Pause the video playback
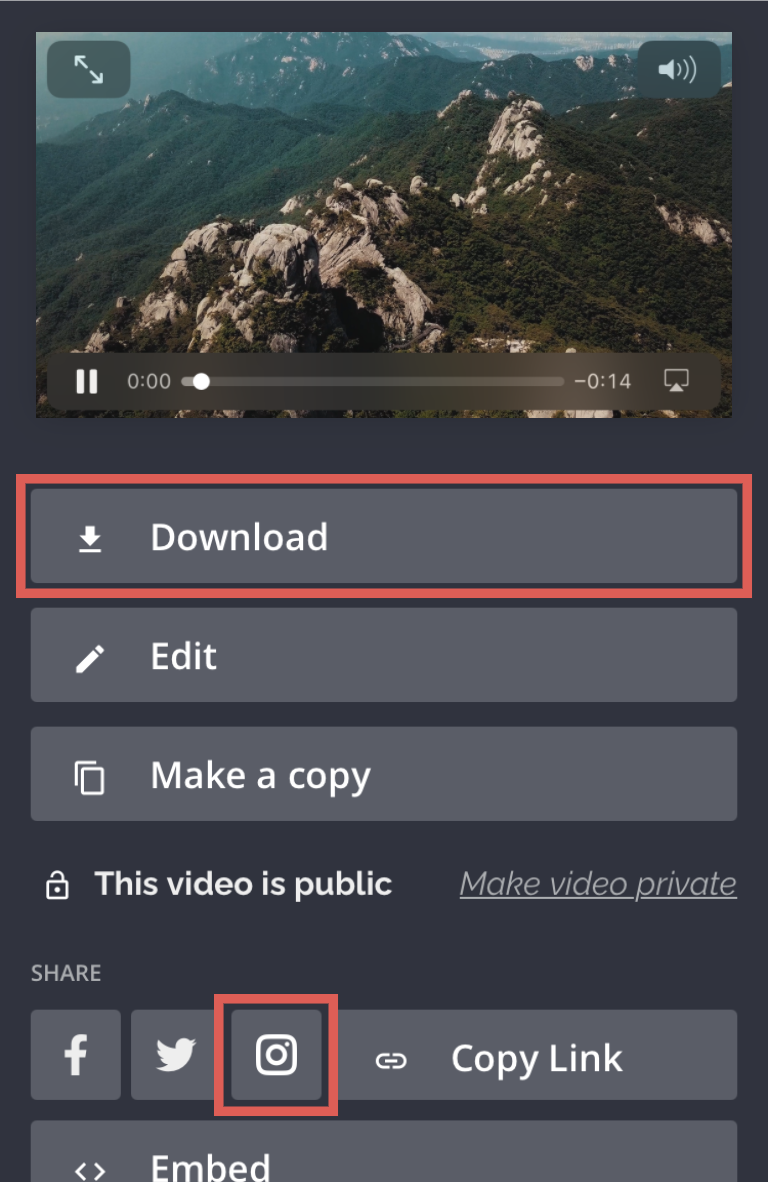Image resolution: width=768 pixels, height=1182 pixels. [x=87, y=381]
